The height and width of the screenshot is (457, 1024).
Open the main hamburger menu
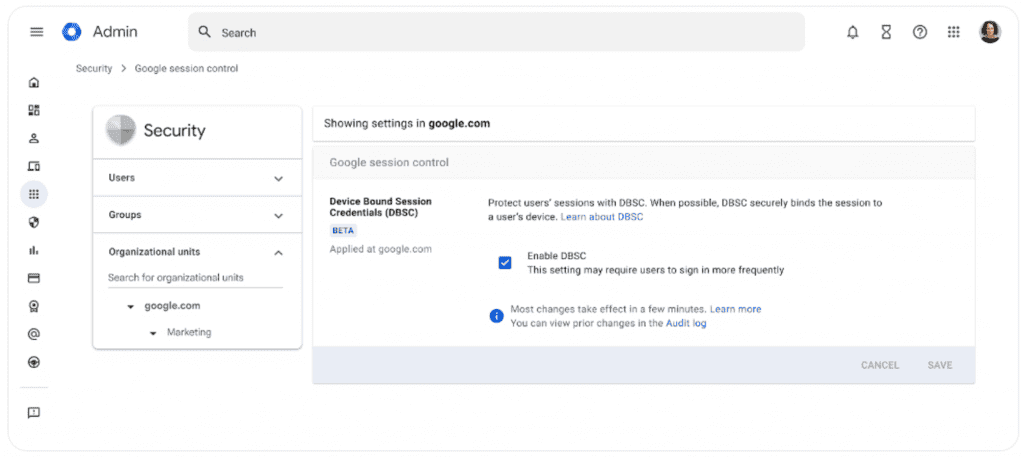click(x=37, y=32)
